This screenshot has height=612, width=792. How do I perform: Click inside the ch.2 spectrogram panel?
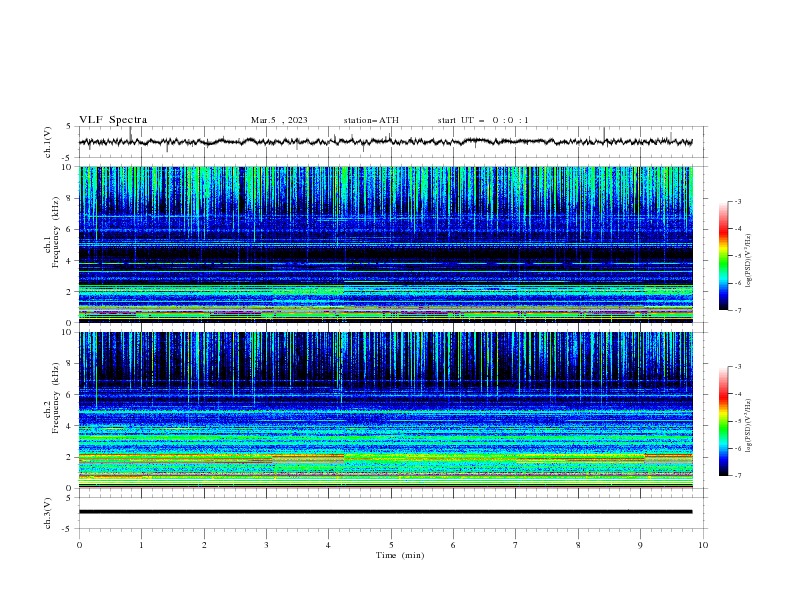click(x=386, y=410)
